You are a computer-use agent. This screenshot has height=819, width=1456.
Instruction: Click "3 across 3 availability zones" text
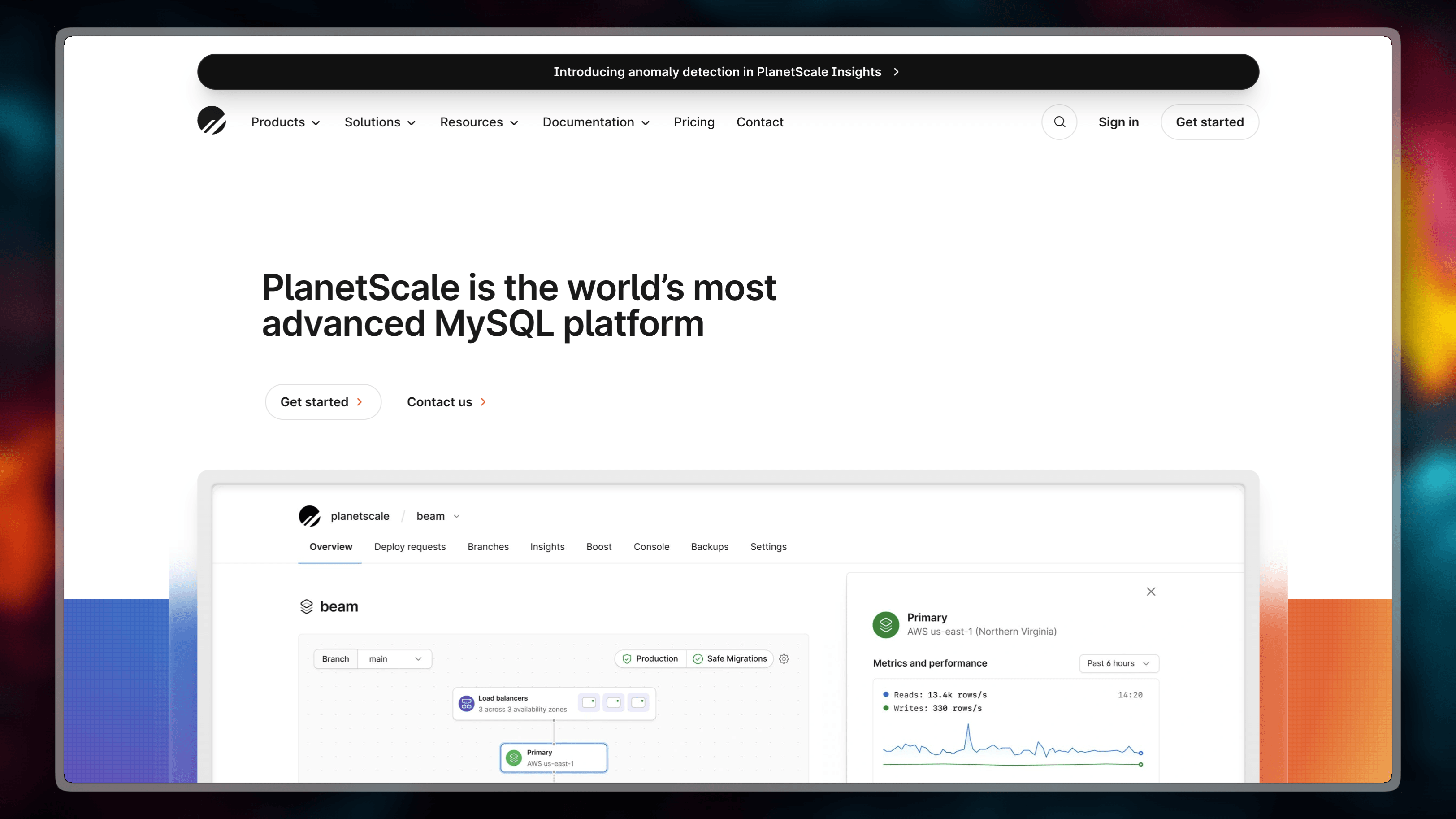[522, 709]
